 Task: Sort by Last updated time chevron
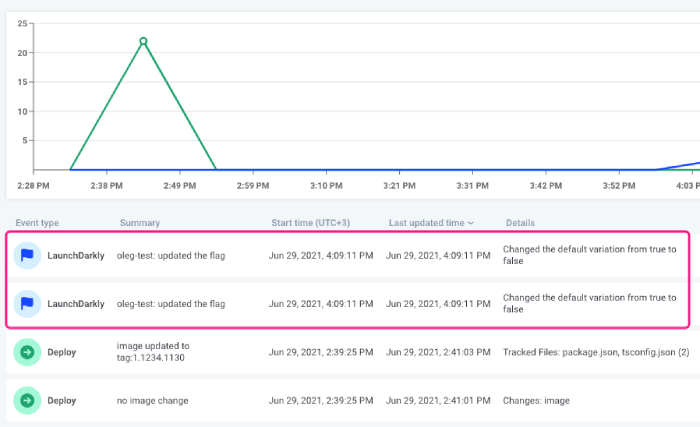(471, 223)
